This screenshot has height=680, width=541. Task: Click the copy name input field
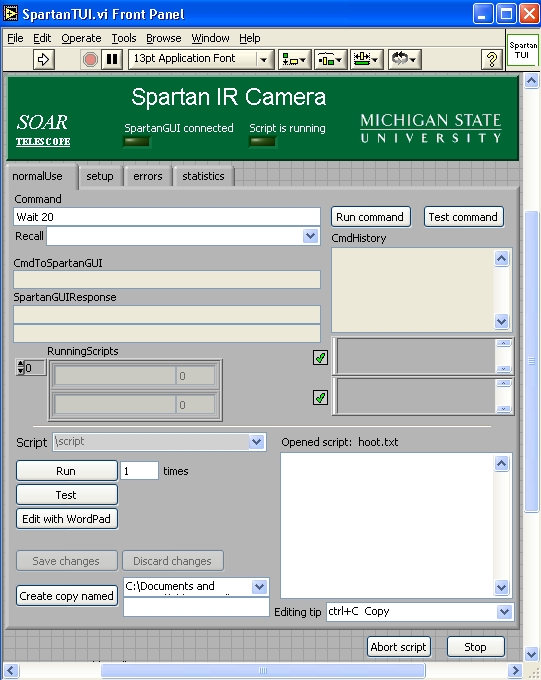(x=196, y=607)
